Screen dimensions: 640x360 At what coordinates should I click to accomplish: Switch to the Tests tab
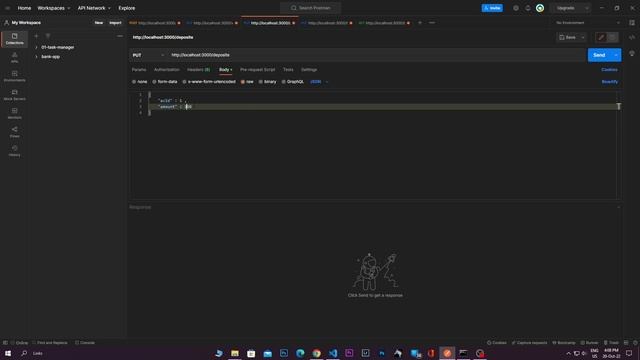click(288, 70)
